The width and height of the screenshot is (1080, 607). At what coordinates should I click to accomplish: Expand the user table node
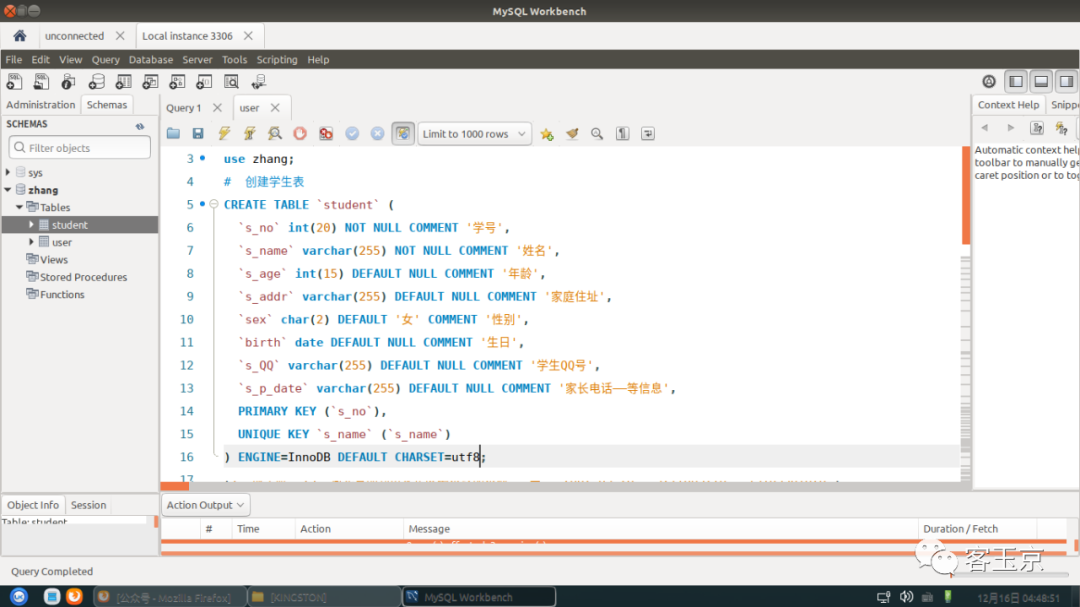32,242
